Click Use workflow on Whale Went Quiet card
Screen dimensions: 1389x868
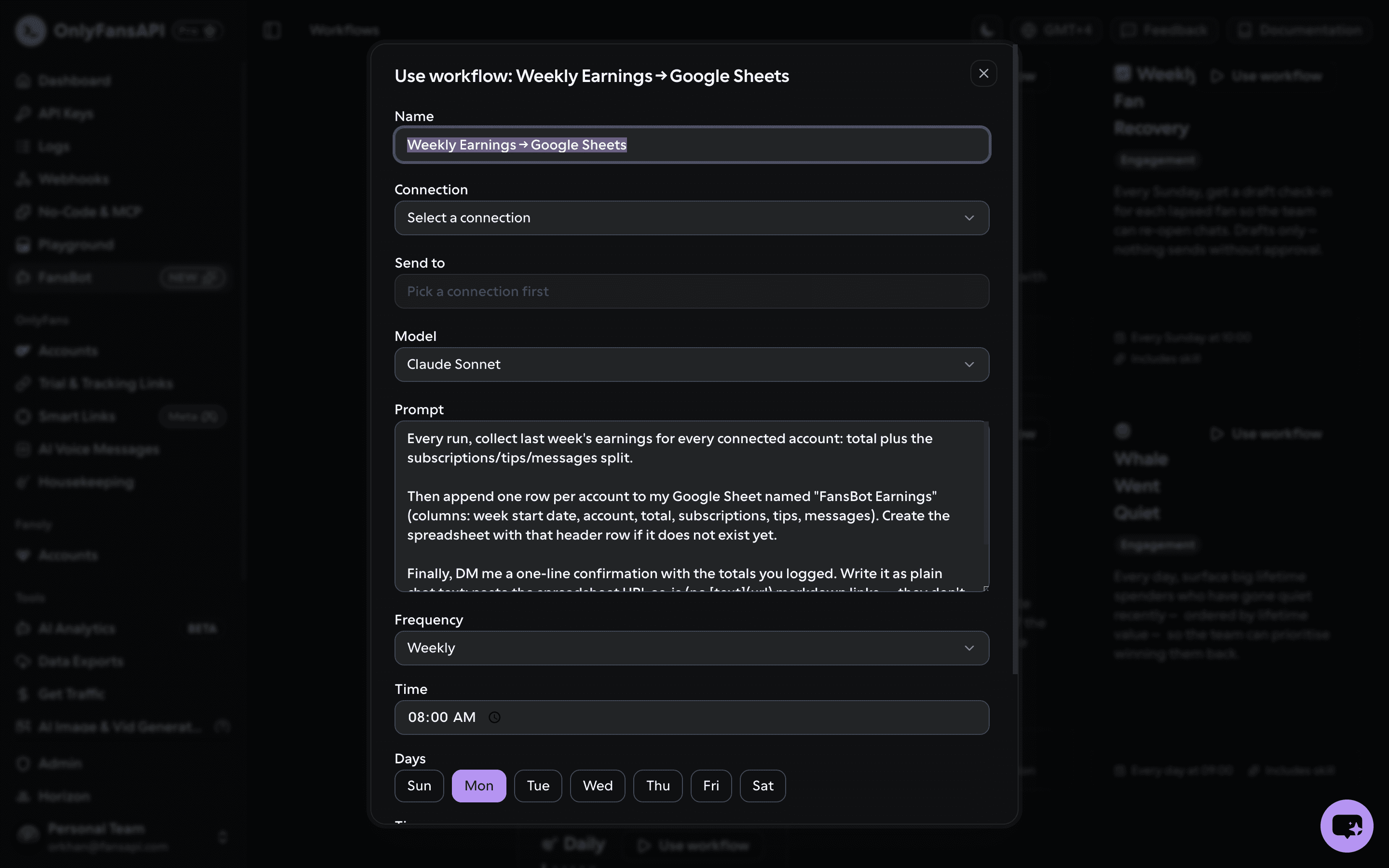1266,434
